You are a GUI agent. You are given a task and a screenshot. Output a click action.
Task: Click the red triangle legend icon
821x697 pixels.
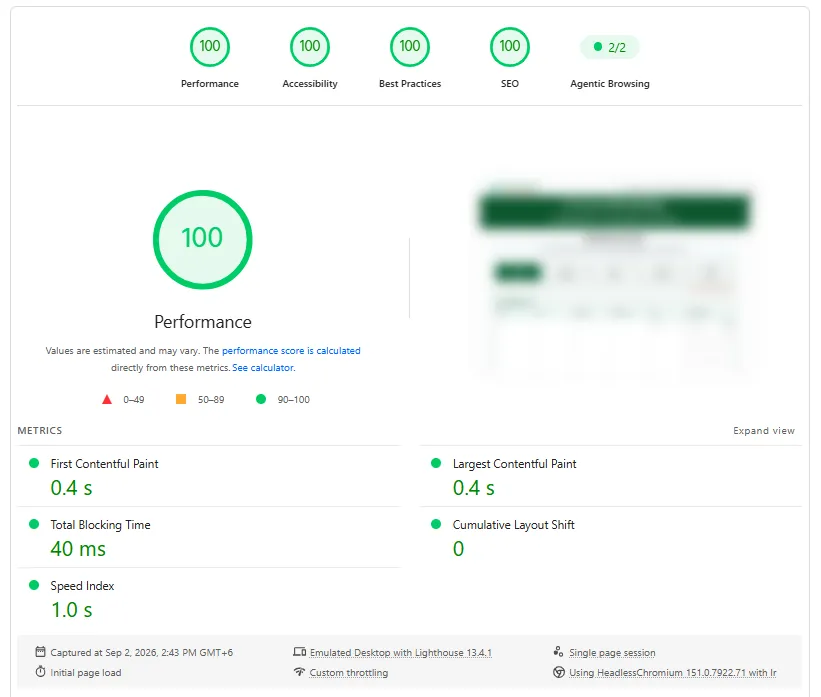[x=107, y=400]
